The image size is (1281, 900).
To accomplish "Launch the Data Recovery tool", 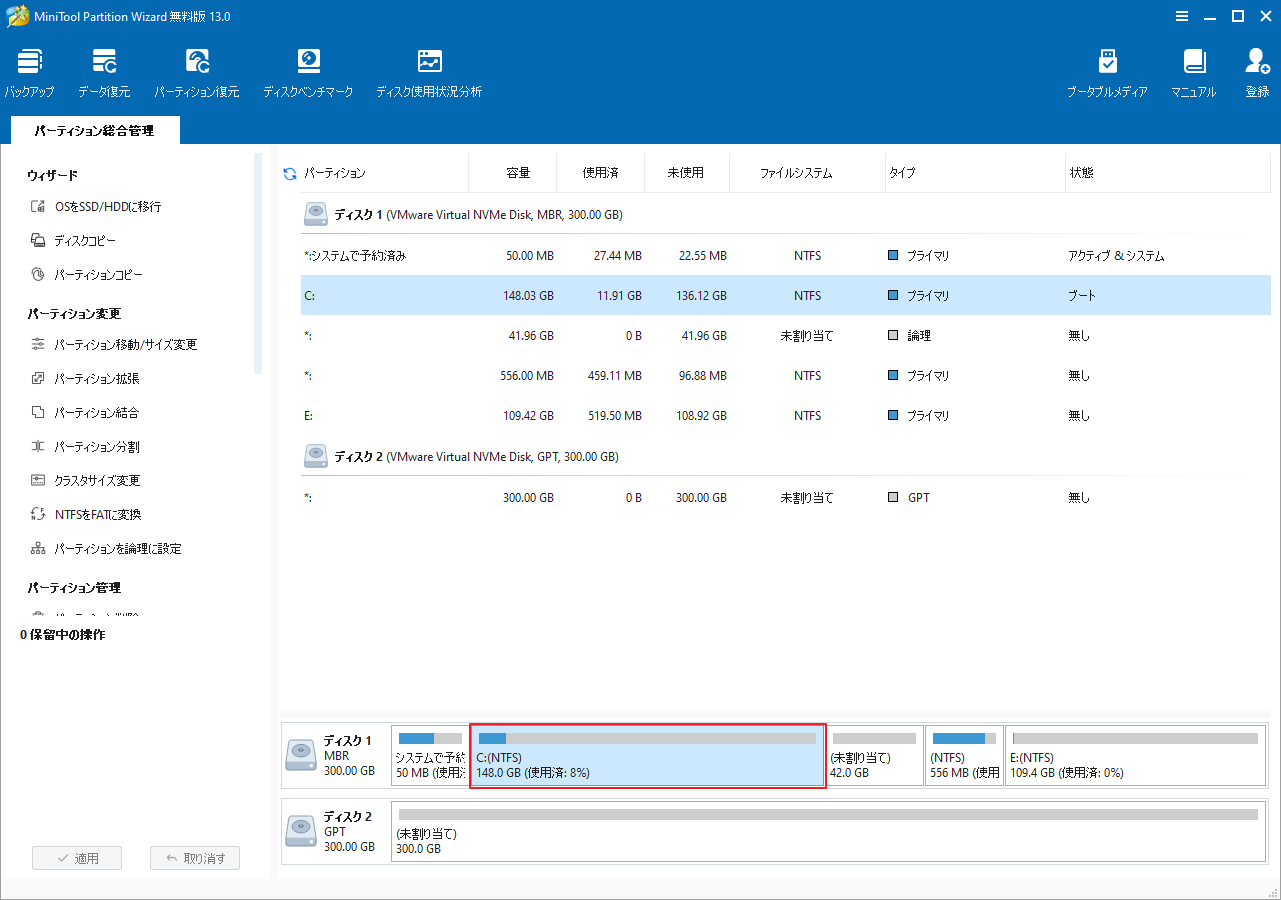I will [x=103, y=70].
